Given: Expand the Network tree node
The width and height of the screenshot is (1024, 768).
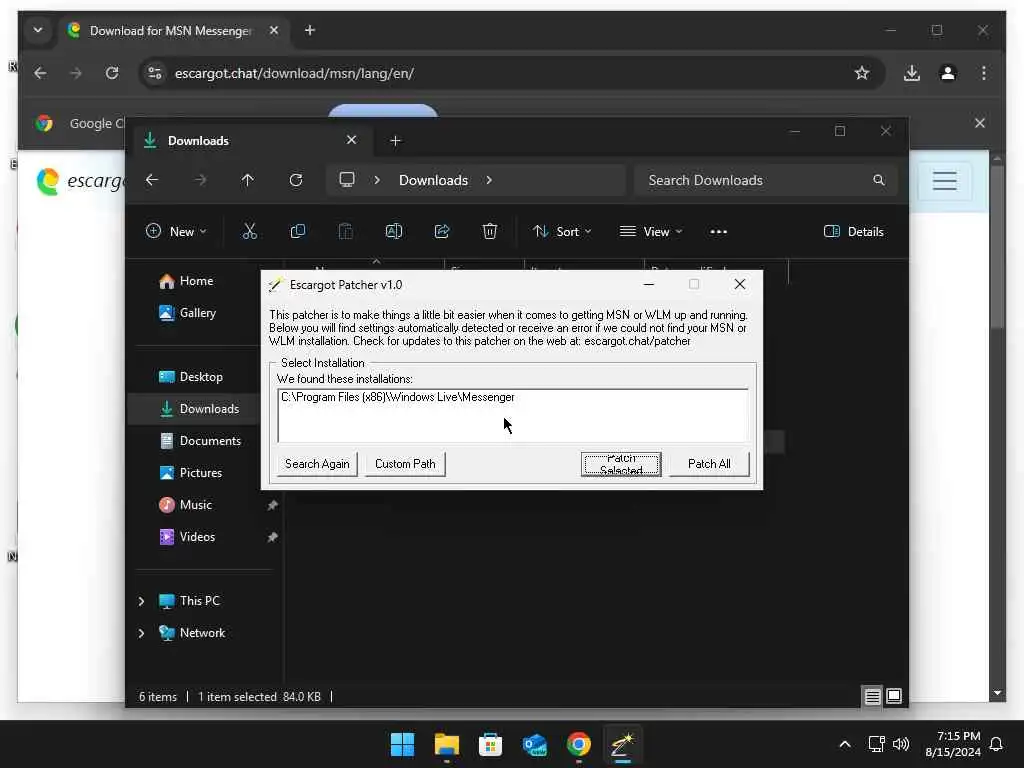Looking at the screenshot, I should pos(141,633).
